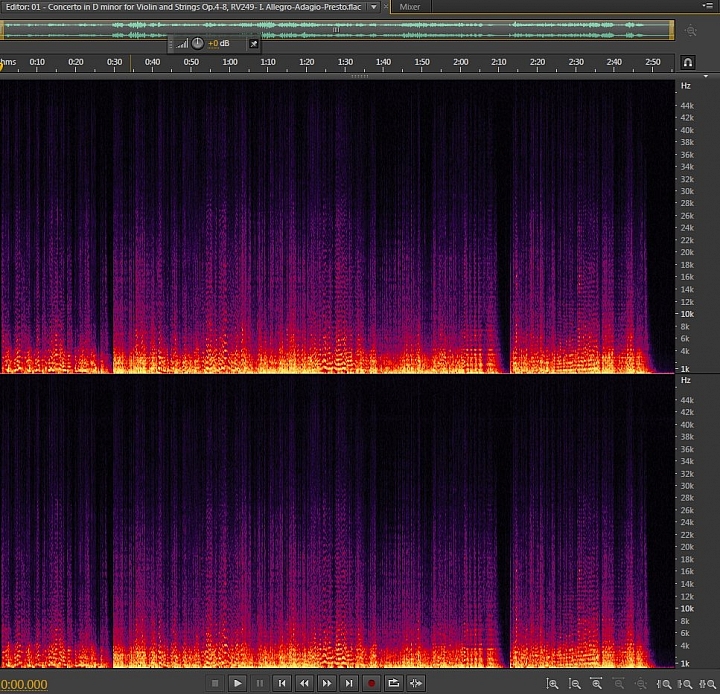Click the Hz label of lower channel scale
This screenshot has height=694, width=720.
pyautogui.click(x=686, y=380)
